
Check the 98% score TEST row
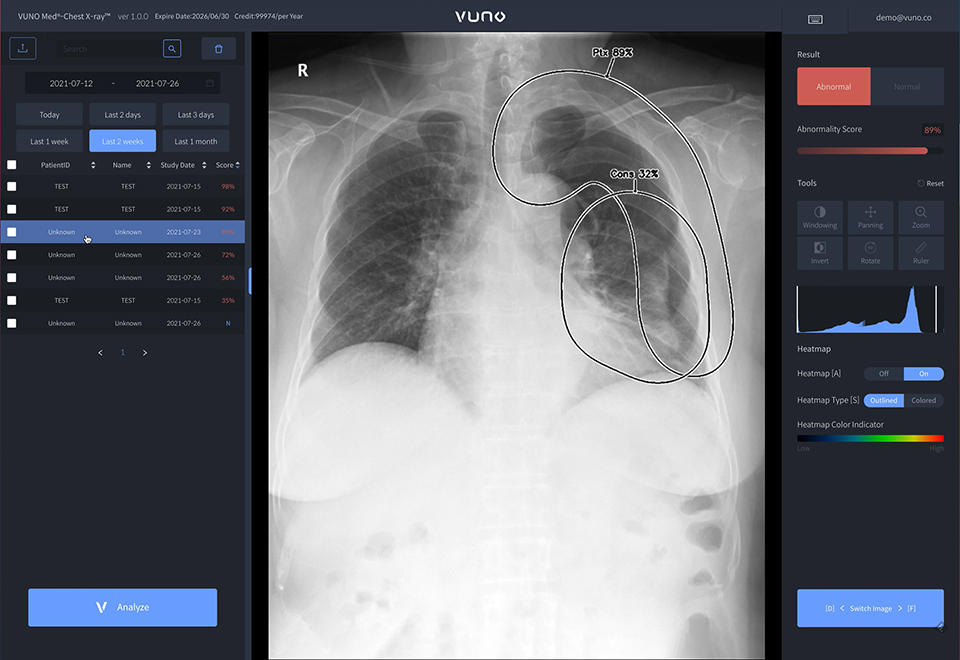[12, 186]
